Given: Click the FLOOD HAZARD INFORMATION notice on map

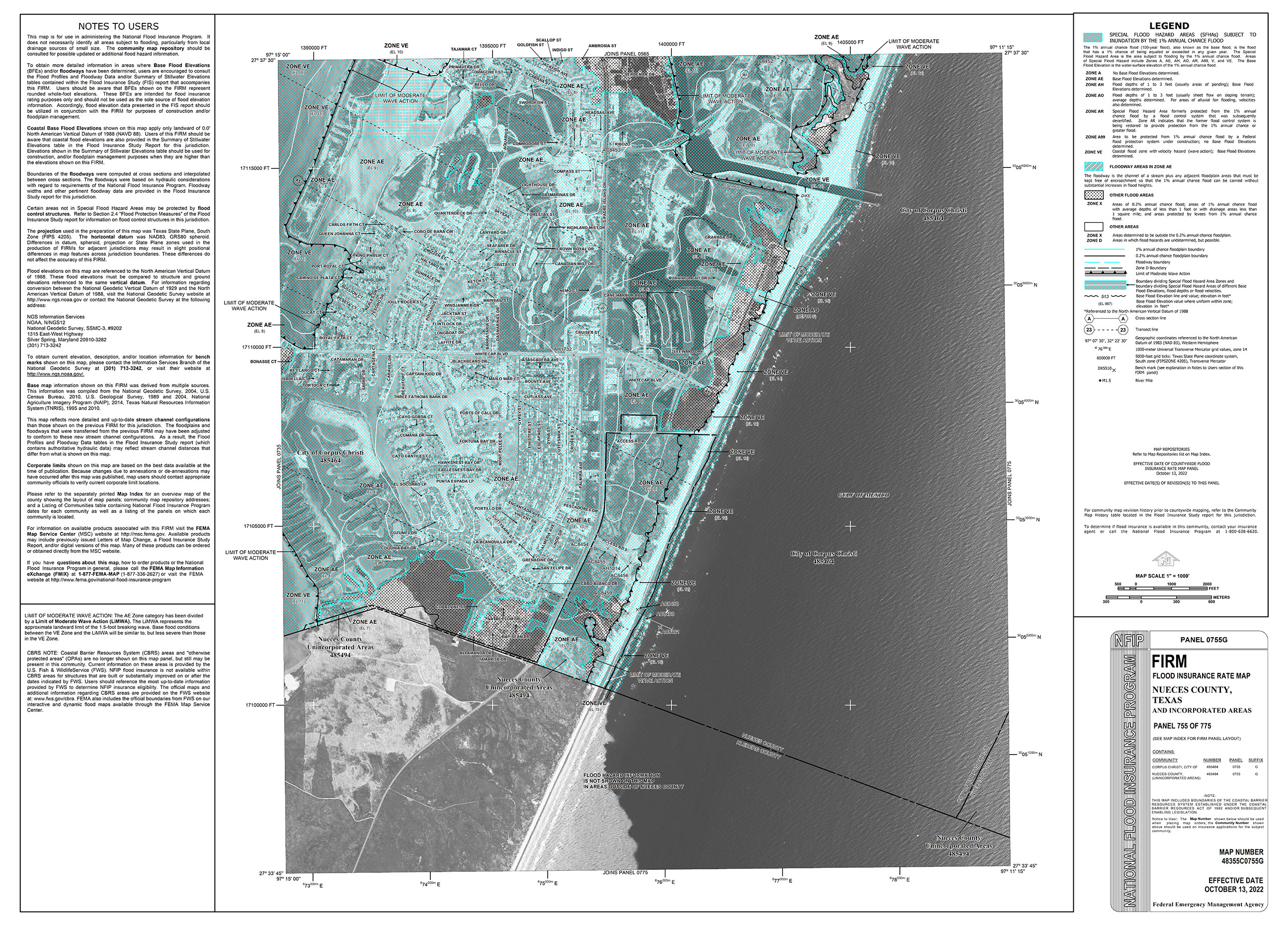Looking at the screenshot, I should [x=633, y=781].
